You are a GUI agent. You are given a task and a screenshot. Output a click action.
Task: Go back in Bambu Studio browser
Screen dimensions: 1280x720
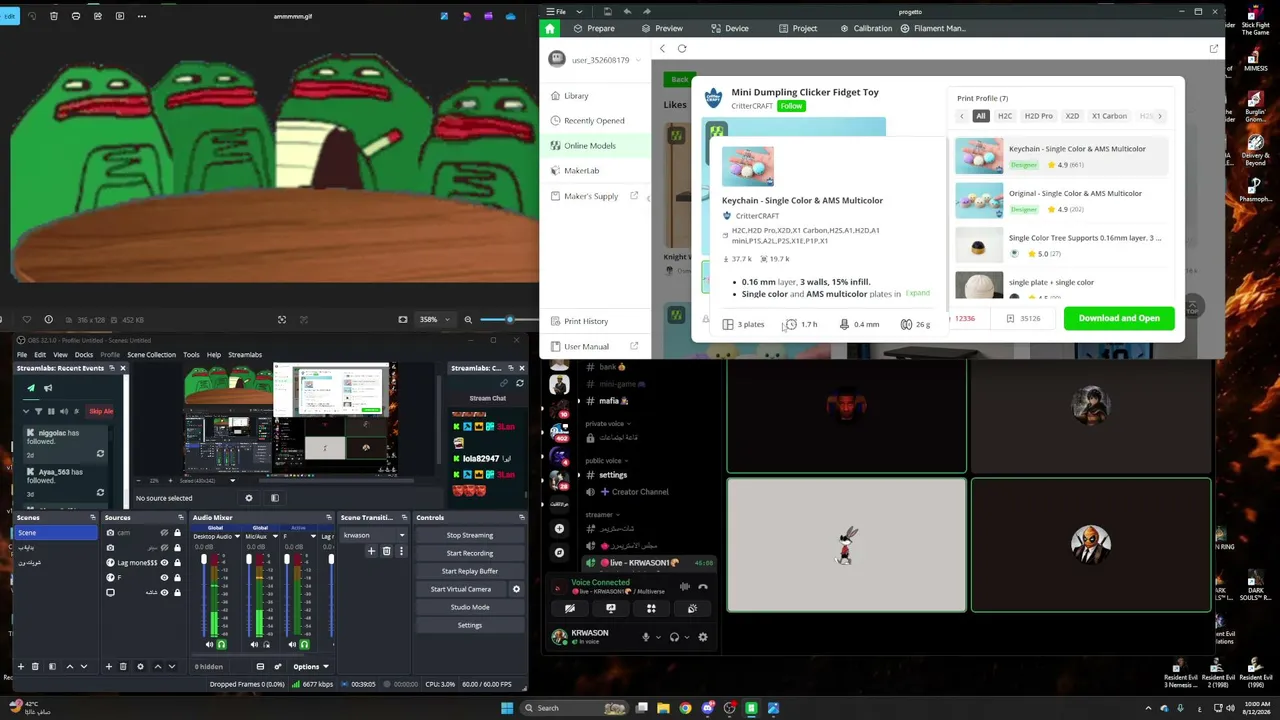(x=662, y=48)
